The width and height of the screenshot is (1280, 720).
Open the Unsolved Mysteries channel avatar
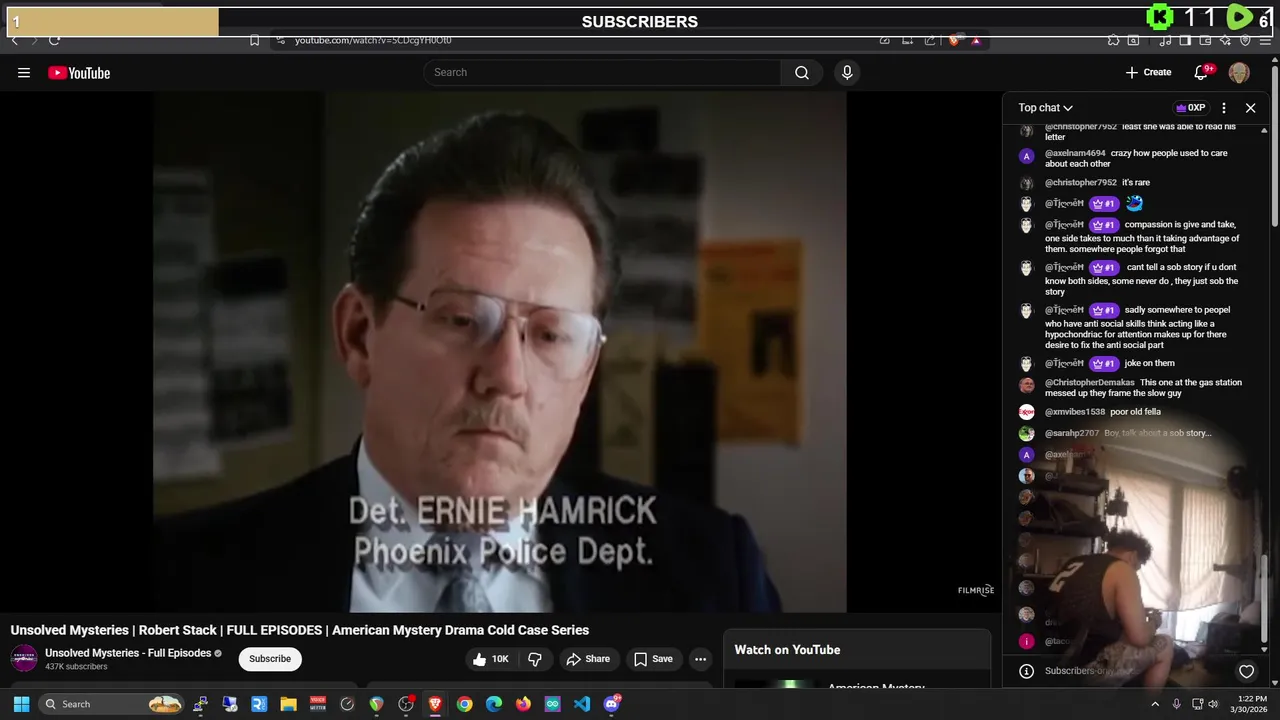pyautogui.click(x=24, y=659)
